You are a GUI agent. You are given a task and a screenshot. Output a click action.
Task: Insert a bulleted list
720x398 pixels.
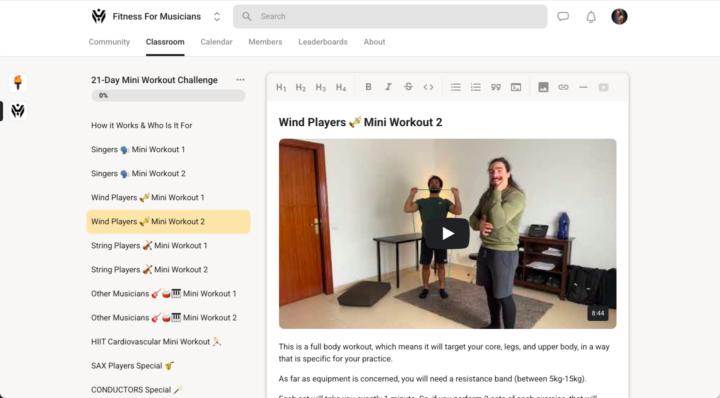pyautogui.click(x=456, y=87)
